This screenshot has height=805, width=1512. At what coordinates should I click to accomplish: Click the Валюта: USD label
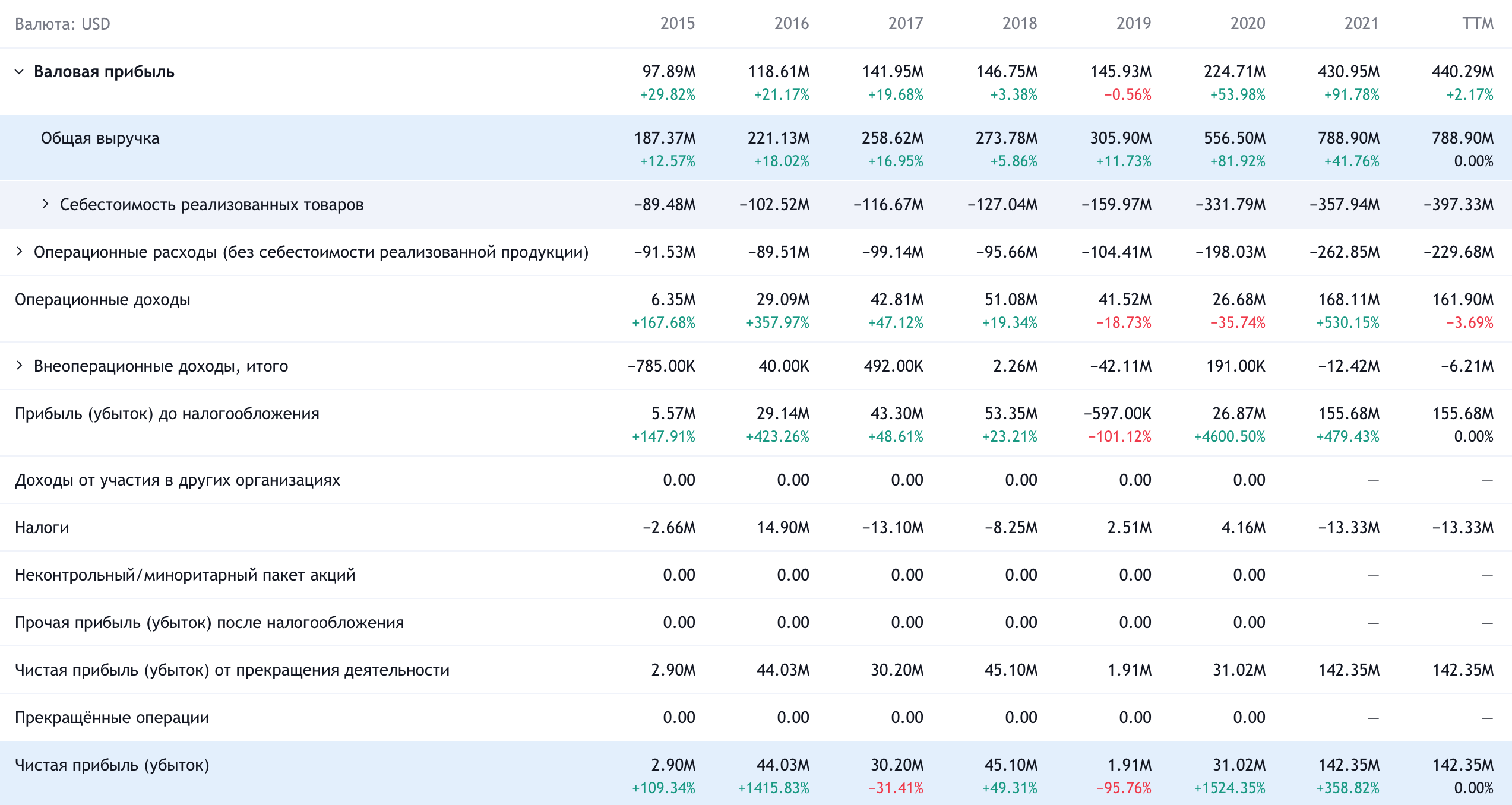coord(62,24)
